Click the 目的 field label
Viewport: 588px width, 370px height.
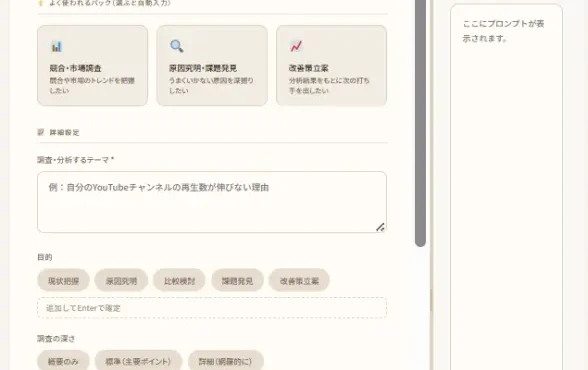pyautogui.click(x=45, y=257)
